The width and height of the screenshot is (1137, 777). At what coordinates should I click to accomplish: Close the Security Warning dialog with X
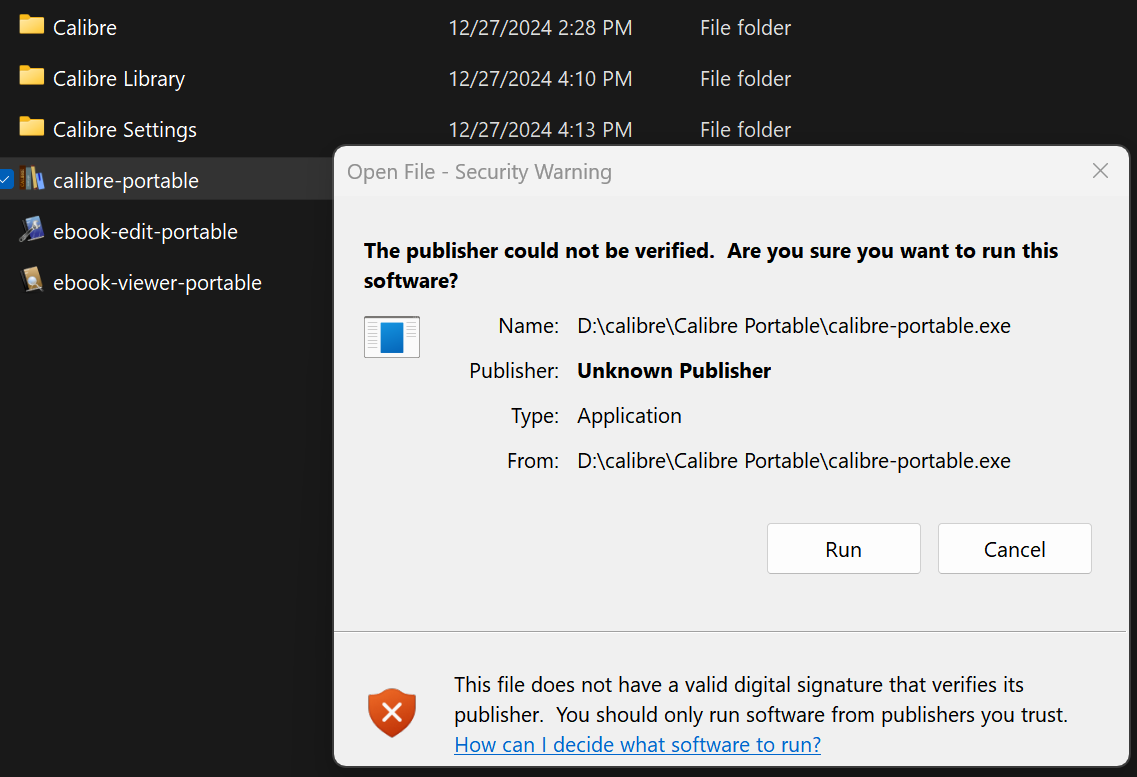pyautogui.click(x=1100, y=170)
